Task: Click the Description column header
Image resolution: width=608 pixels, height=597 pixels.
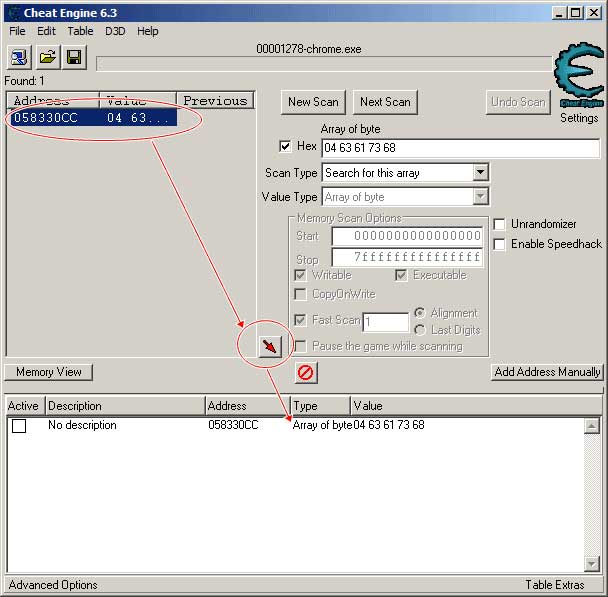Action: (x=125, y=406)
